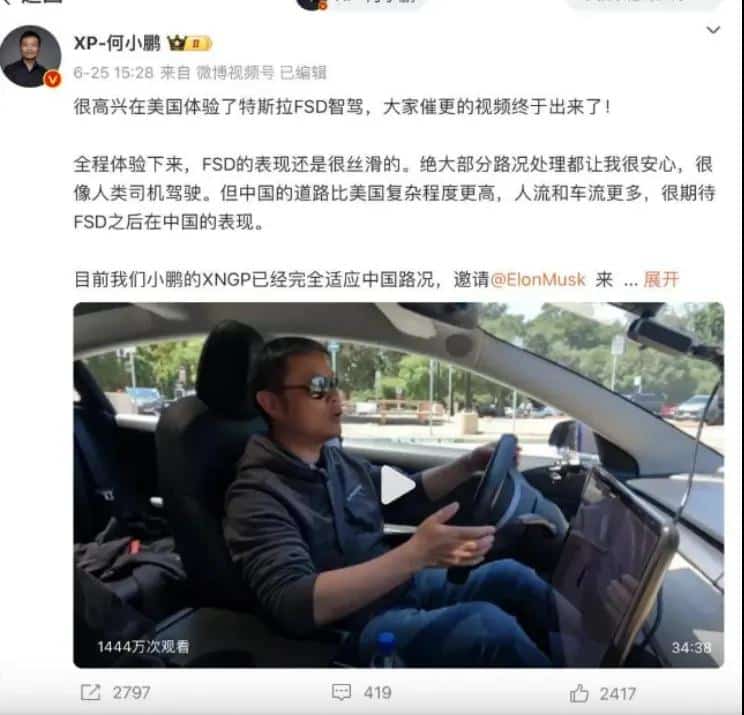Viewport: 744px width, 715px height.
Task: Open XP-何小鹏 profile avatar
Action: pos(30,56)
